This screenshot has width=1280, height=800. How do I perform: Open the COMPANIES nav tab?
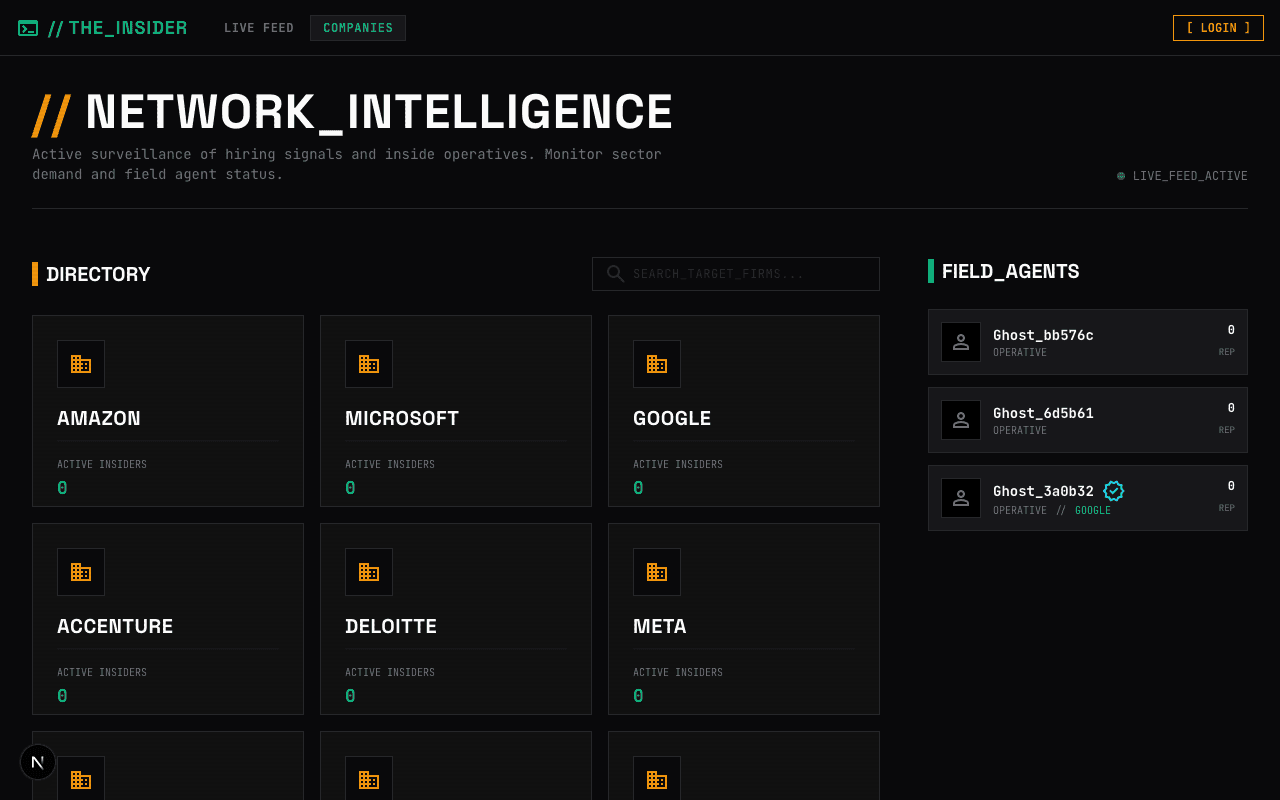tap(358, 28)
